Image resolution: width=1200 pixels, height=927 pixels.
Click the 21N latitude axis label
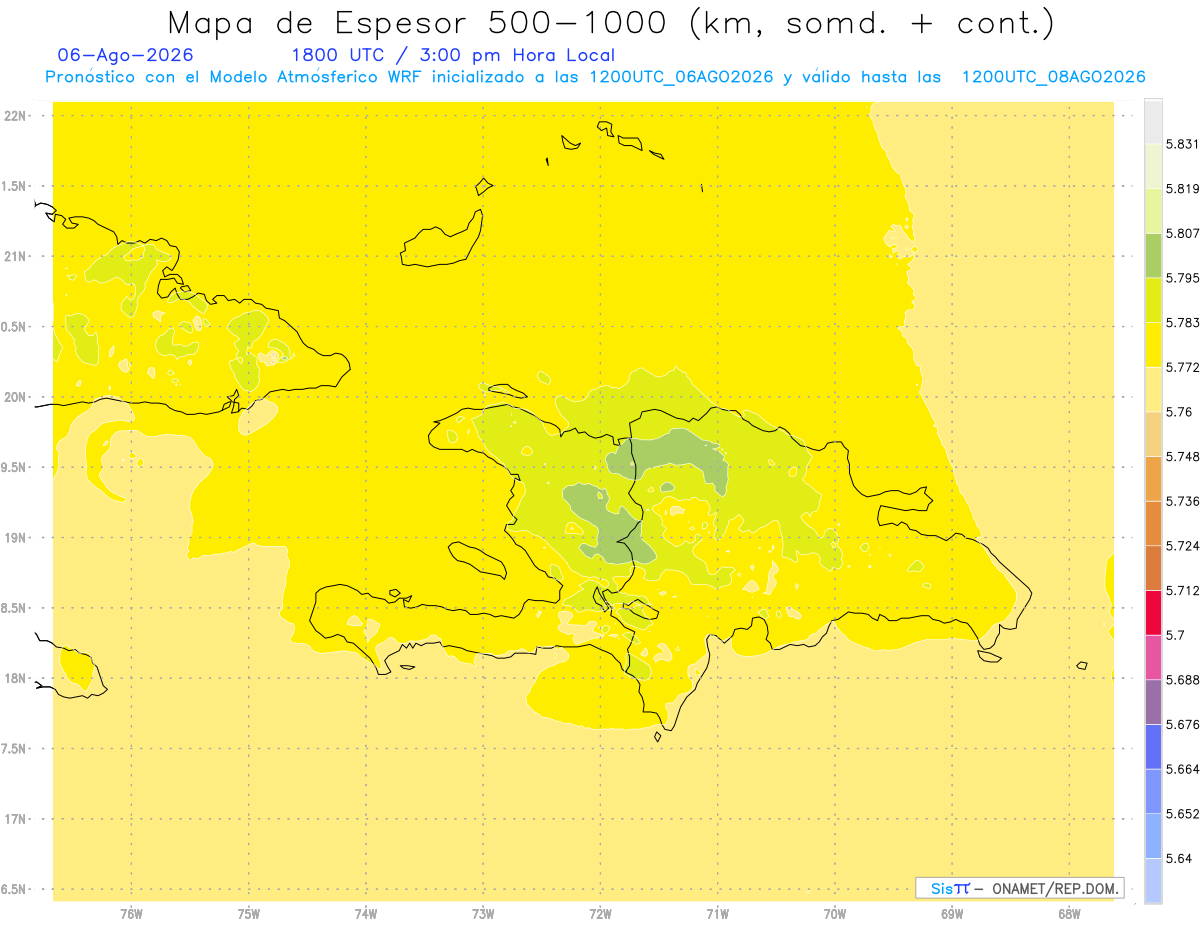click(x=15, y=257)
